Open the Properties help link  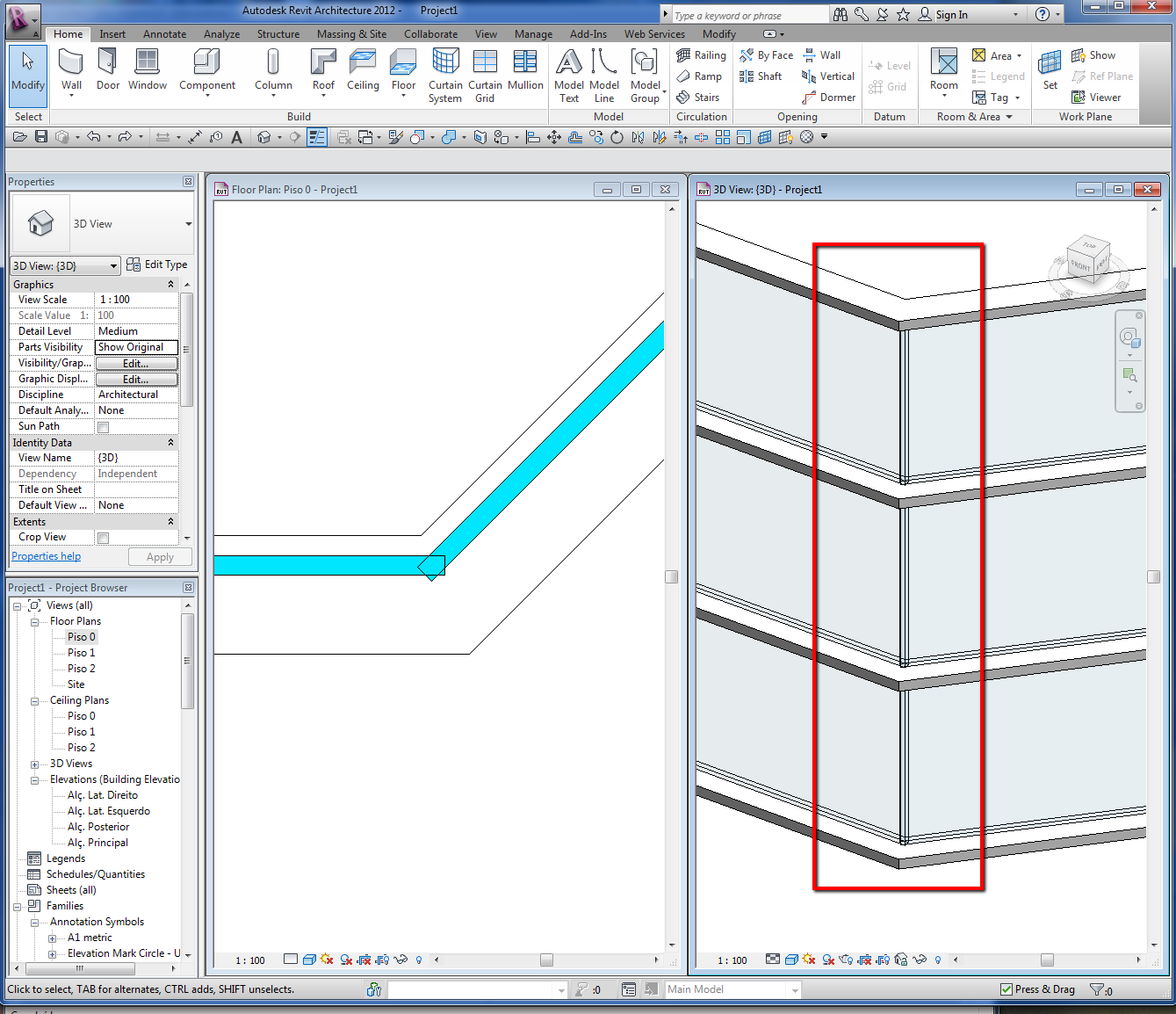pos(46,556)
